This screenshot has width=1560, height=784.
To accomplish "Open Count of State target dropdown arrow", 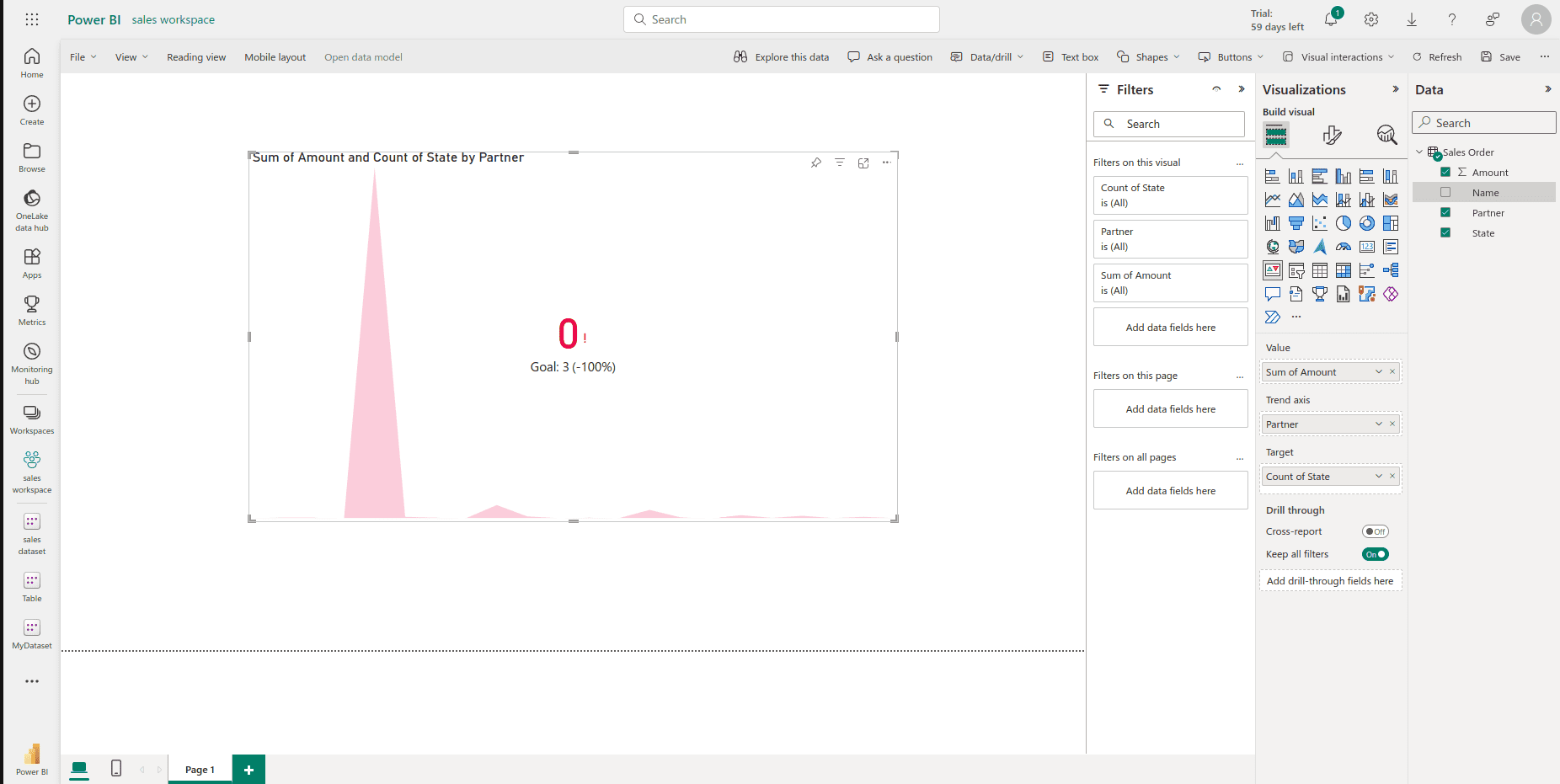I will [1379, 476].
